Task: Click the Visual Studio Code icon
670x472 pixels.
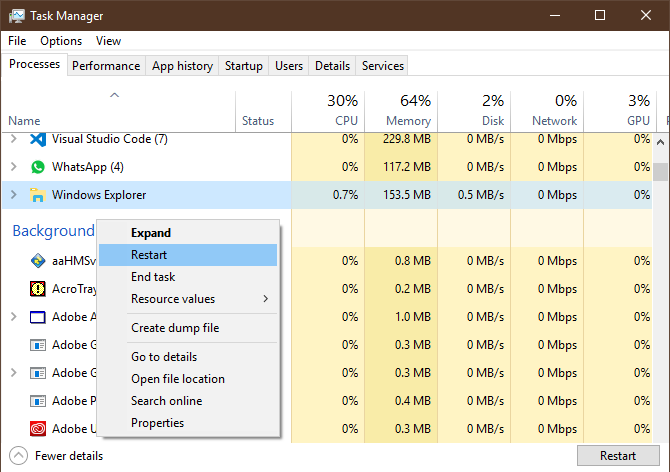Action: point(38,139)
